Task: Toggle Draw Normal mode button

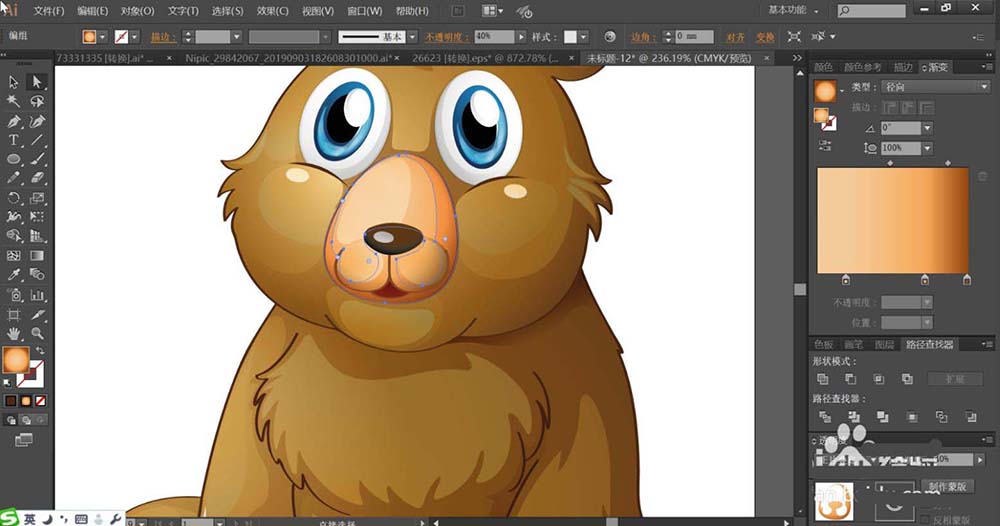Action: point(11,420)
